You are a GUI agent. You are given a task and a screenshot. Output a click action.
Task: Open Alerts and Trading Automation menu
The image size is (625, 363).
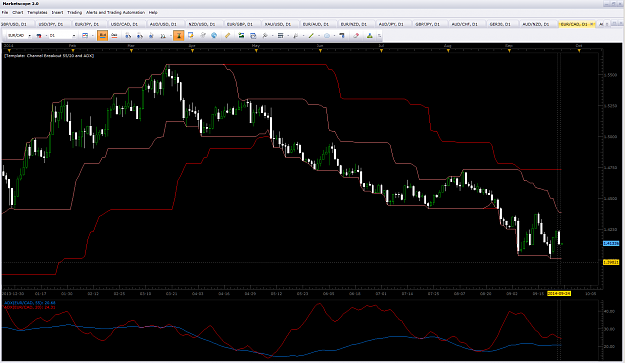tap(116, 12)
